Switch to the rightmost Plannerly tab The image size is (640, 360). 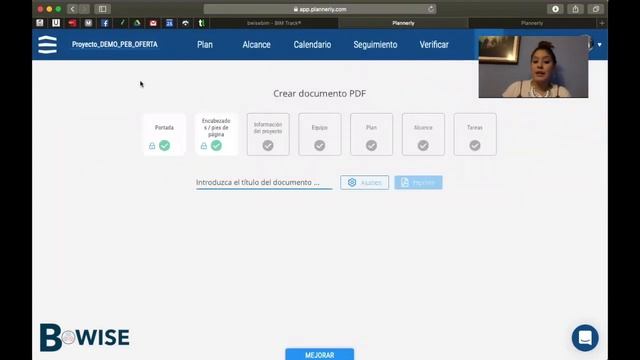click(x=532, y=23)
